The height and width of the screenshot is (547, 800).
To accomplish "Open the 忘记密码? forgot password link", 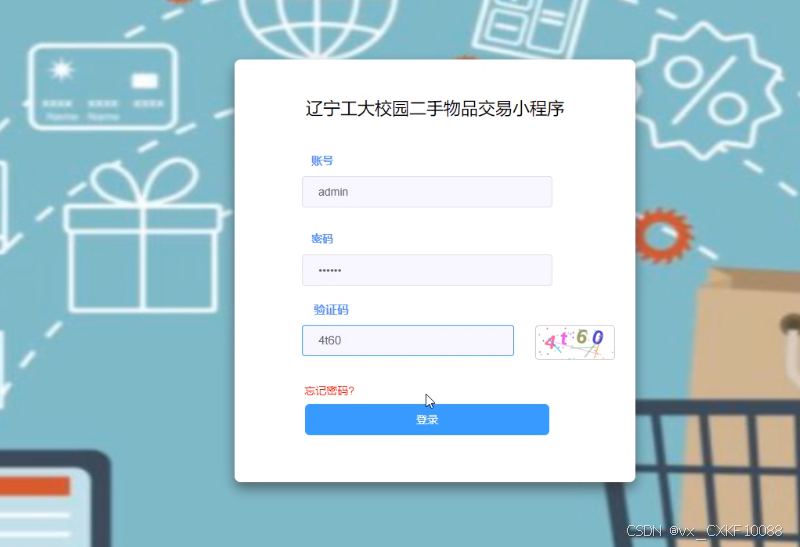I will point(329,391).
